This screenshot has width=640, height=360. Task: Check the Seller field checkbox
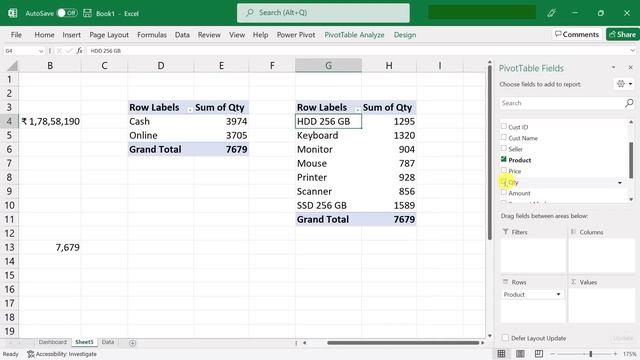click(x=504, y=149)
